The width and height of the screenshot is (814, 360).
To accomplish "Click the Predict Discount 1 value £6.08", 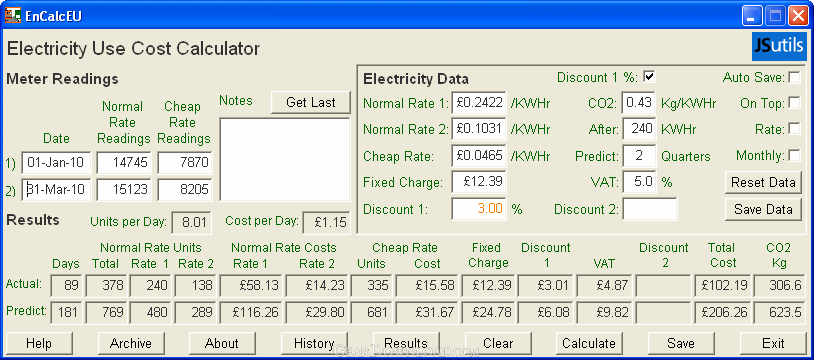I will (546, 312).
